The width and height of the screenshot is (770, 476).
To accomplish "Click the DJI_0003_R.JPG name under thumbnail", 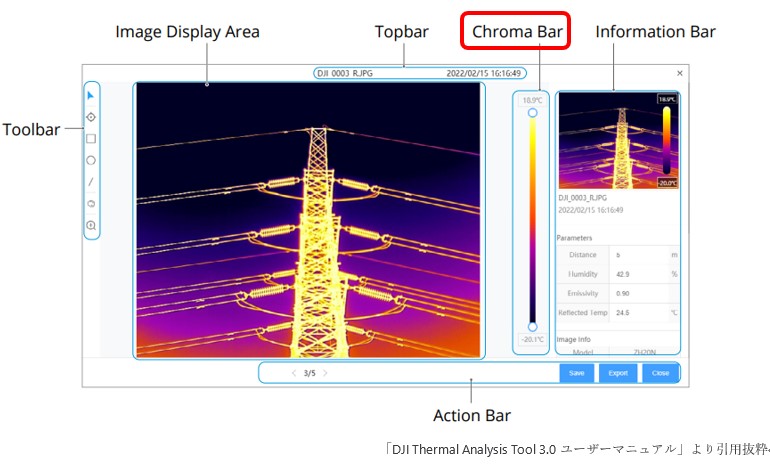I will click(582, 198).
